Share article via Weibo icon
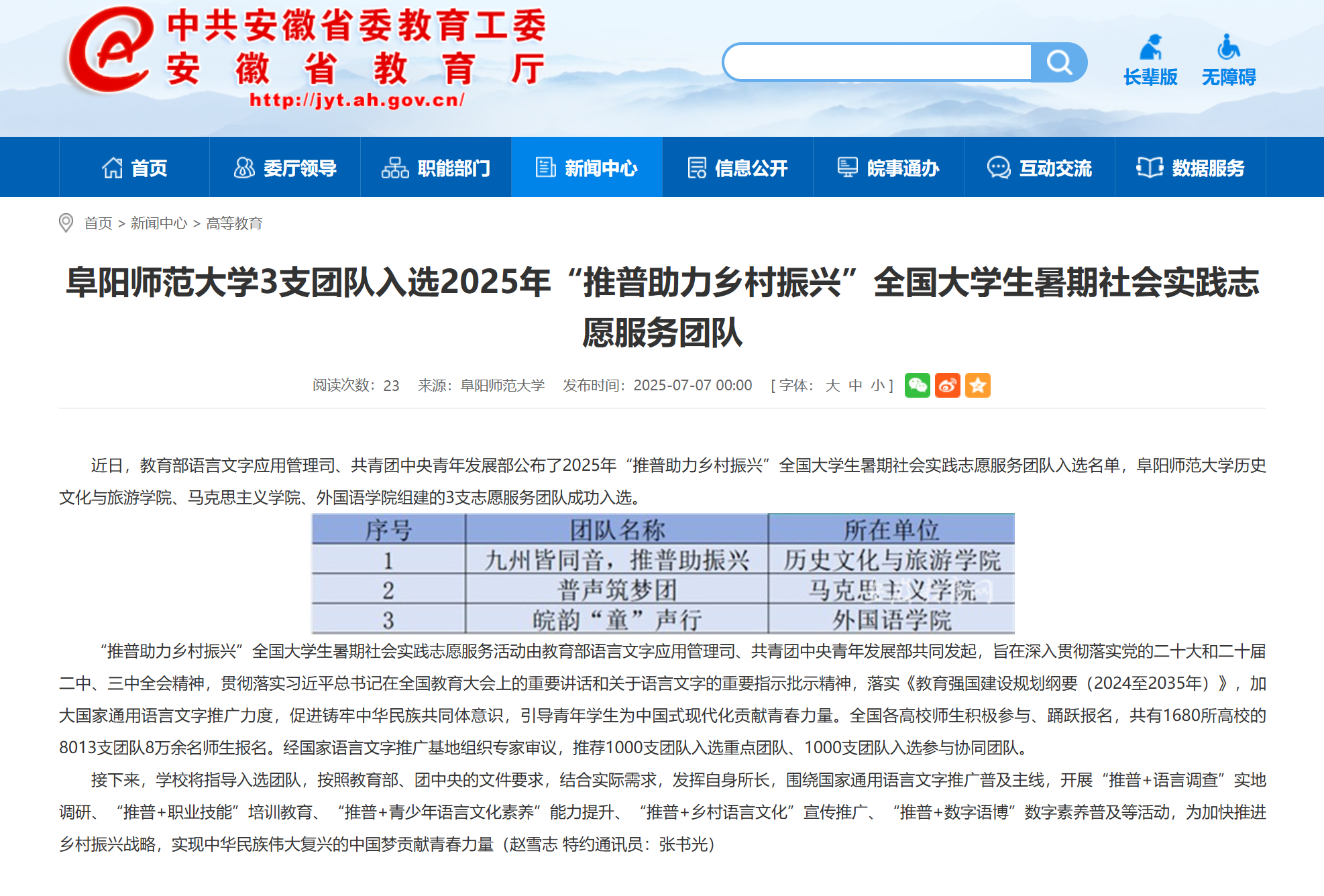 [x=947, y=386]
